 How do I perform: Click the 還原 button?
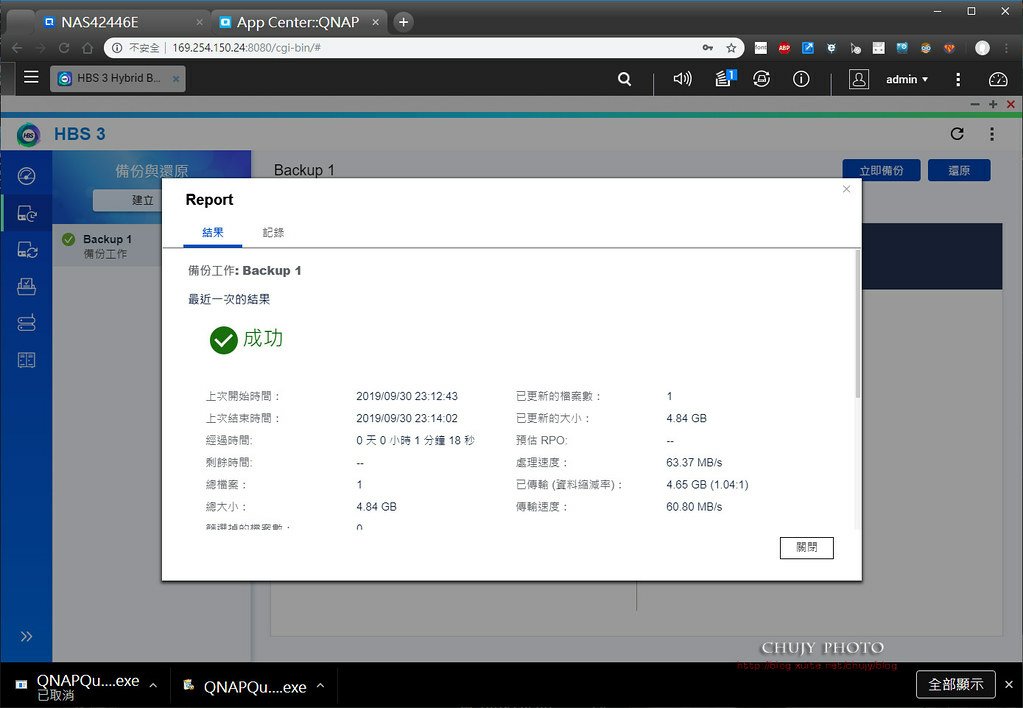click(959, 170)
